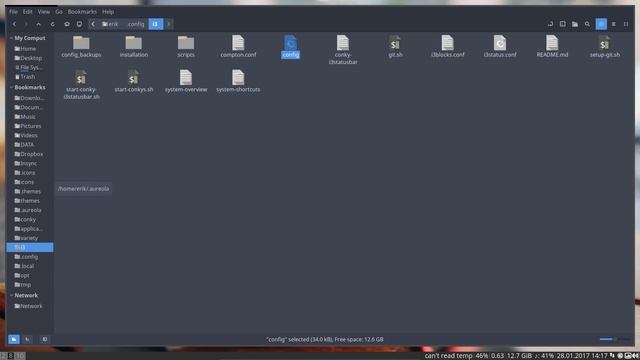This screenshot has width=640, height=360.
Task: Toggle the location entry icon
Action: click(550, 24)
